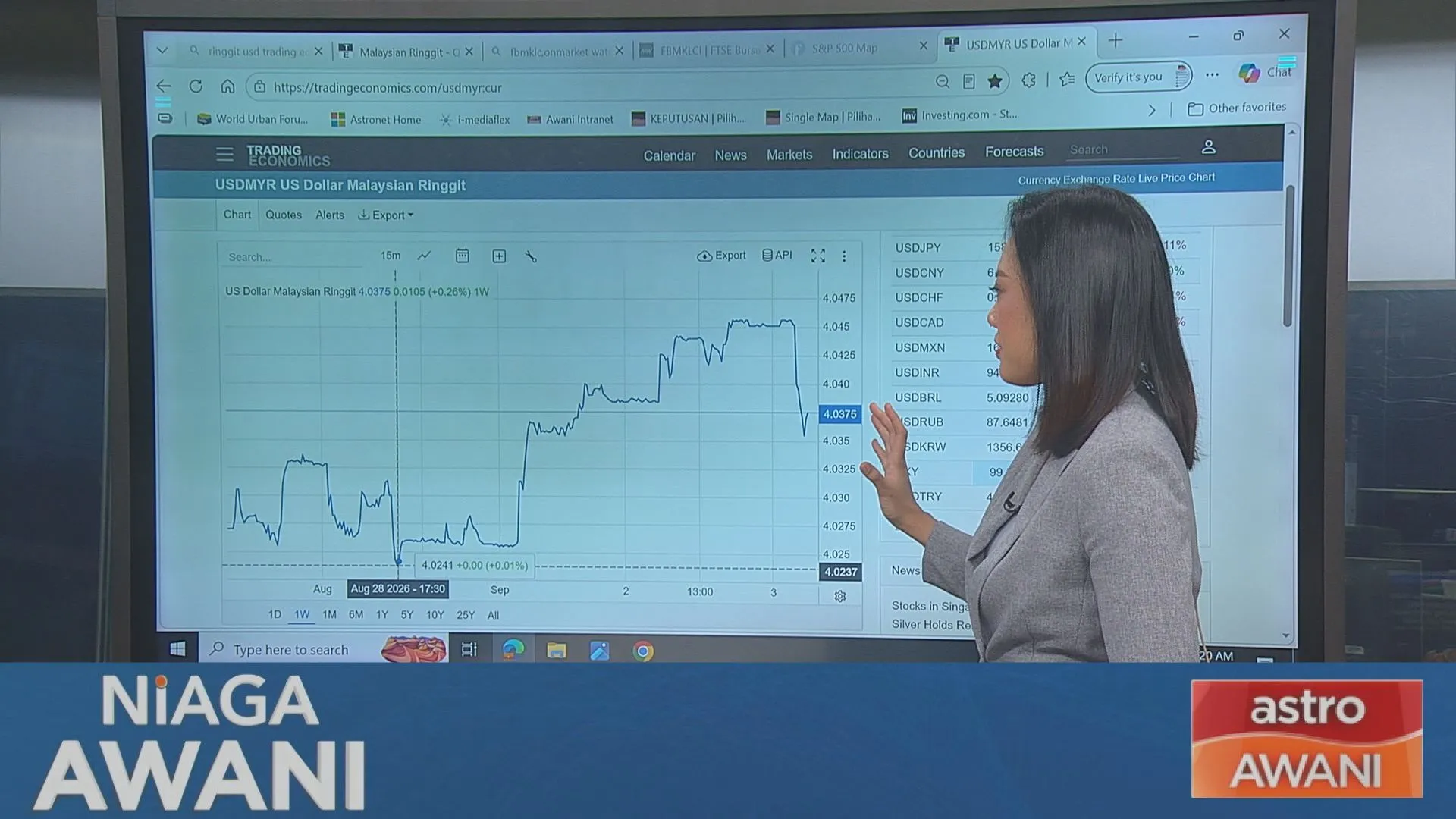This screenshot has height=819, width=1456.
Task: Open the News nav item
Action: (x=730, y=155)
